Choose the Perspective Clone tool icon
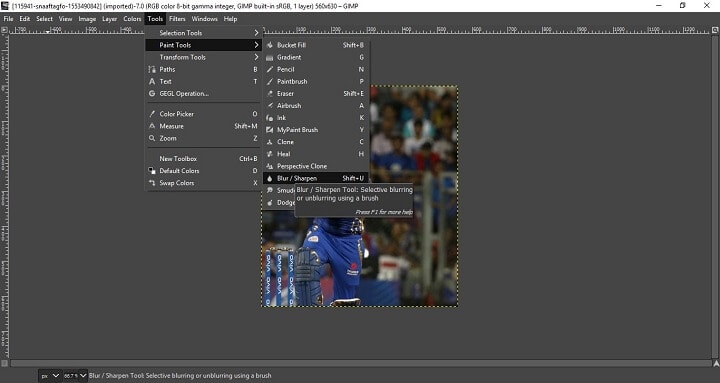This screenshot has height=383, width=720. pos(270,166)
